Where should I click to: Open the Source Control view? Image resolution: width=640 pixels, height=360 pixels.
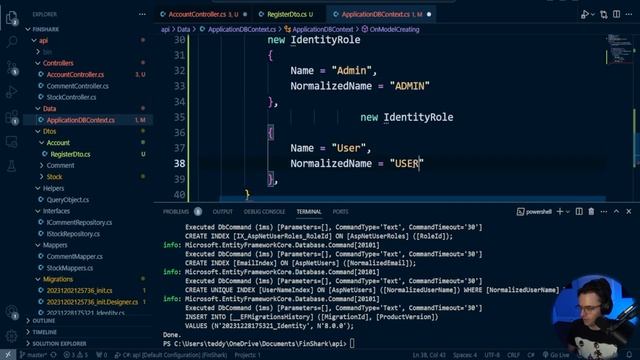[11, 67]
